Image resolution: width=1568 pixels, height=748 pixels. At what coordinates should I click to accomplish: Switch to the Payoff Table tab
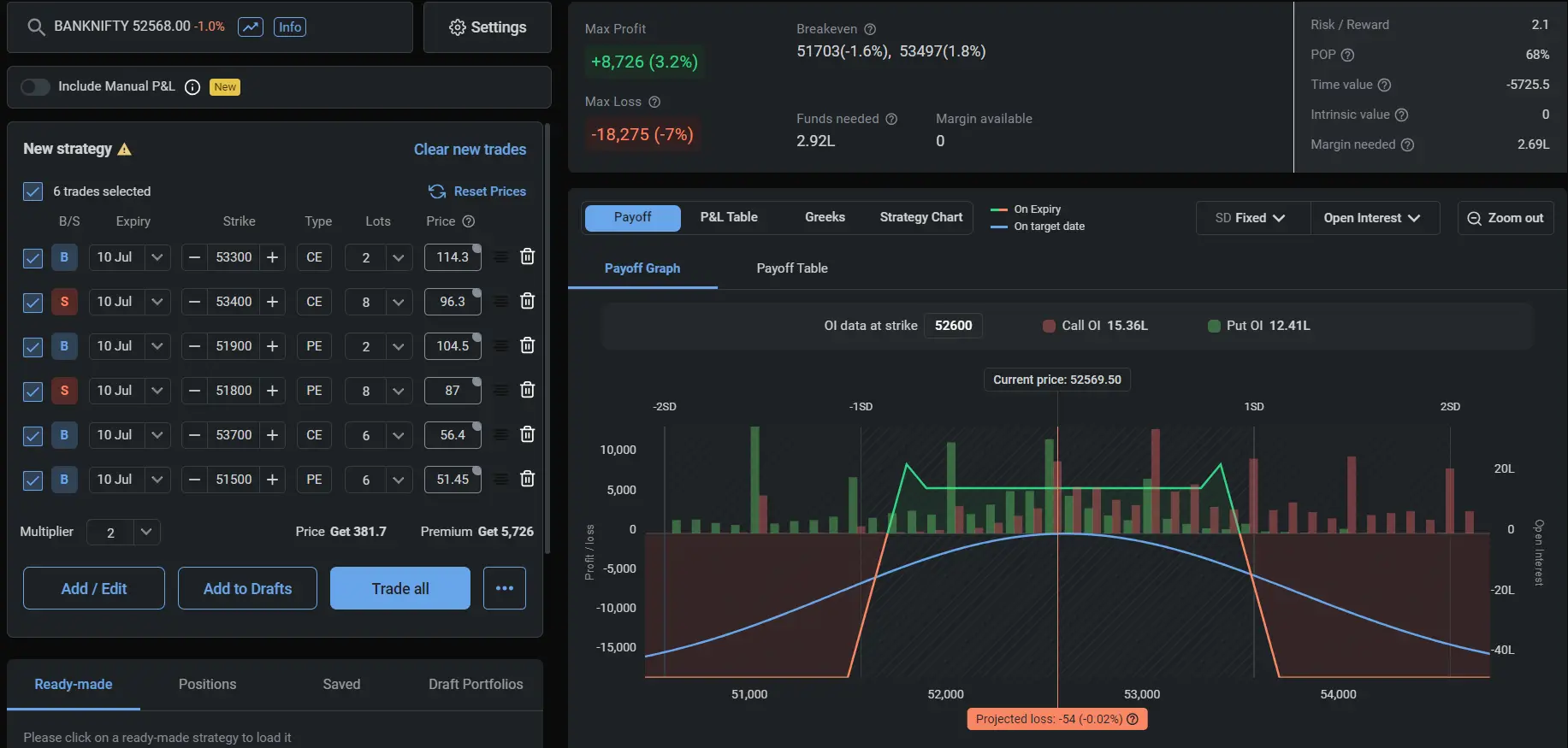tap(792, 268)
